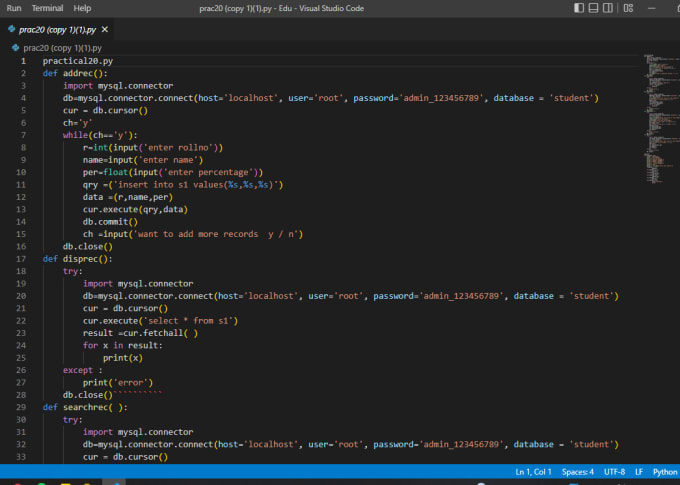The image size is (680, 485).
Task: Click 'cur.execute(qry,data)' on line 13
Action: tap(135, 210)
